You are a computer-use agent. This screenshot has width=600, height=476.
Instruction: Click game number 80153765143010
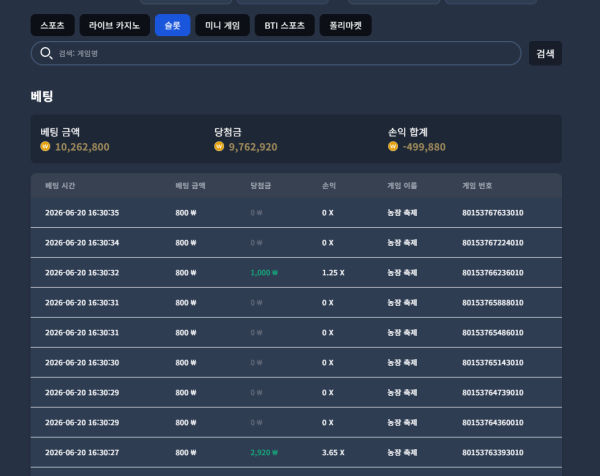coord(493,362)
